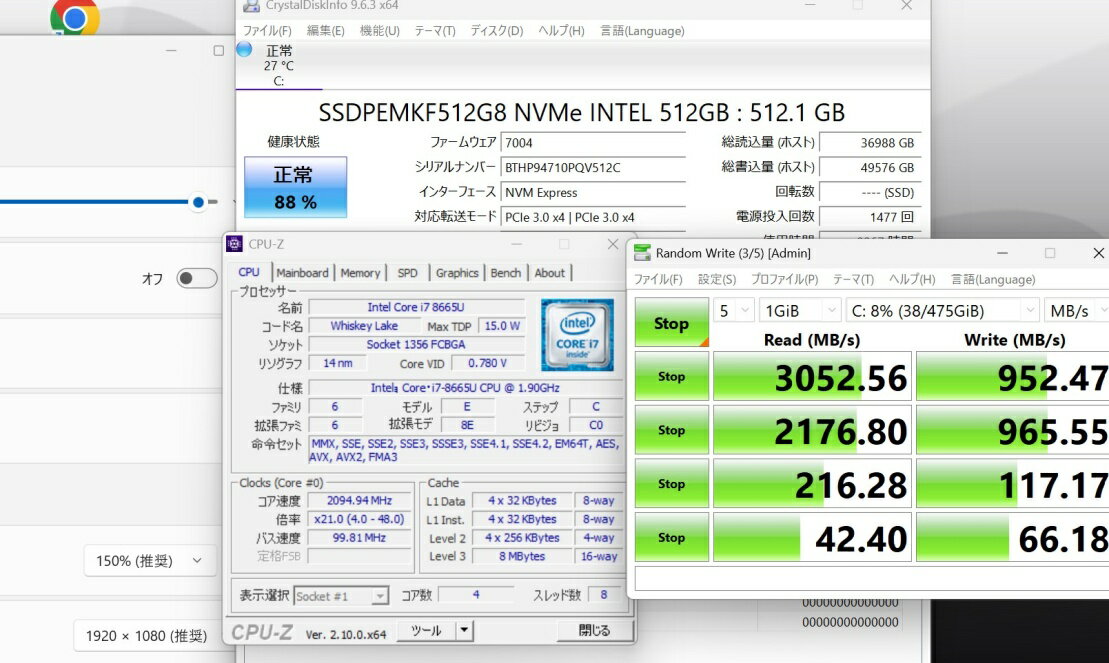Open the SPD tab in CPU-Z
Viewport: 1109px width, 663px height.
click(x=407, y=273)
